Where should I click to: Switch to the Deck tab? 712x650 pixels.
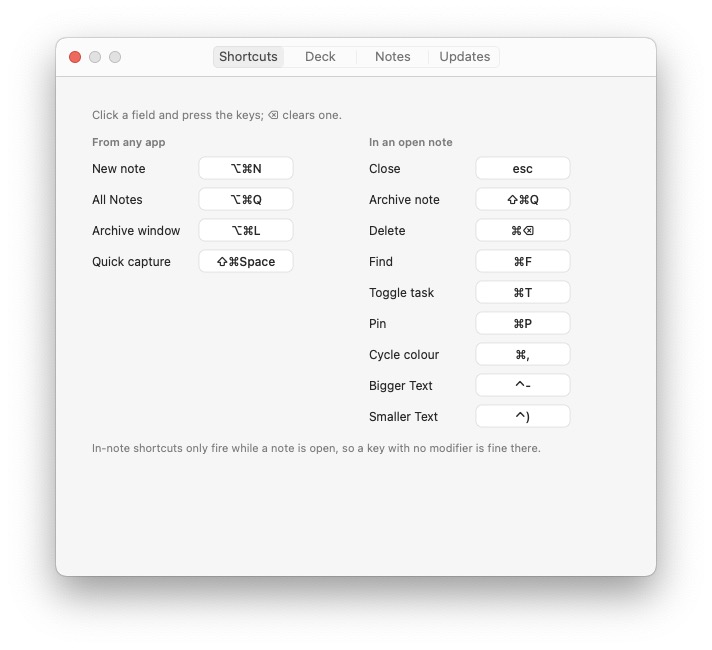pos(320,57)
